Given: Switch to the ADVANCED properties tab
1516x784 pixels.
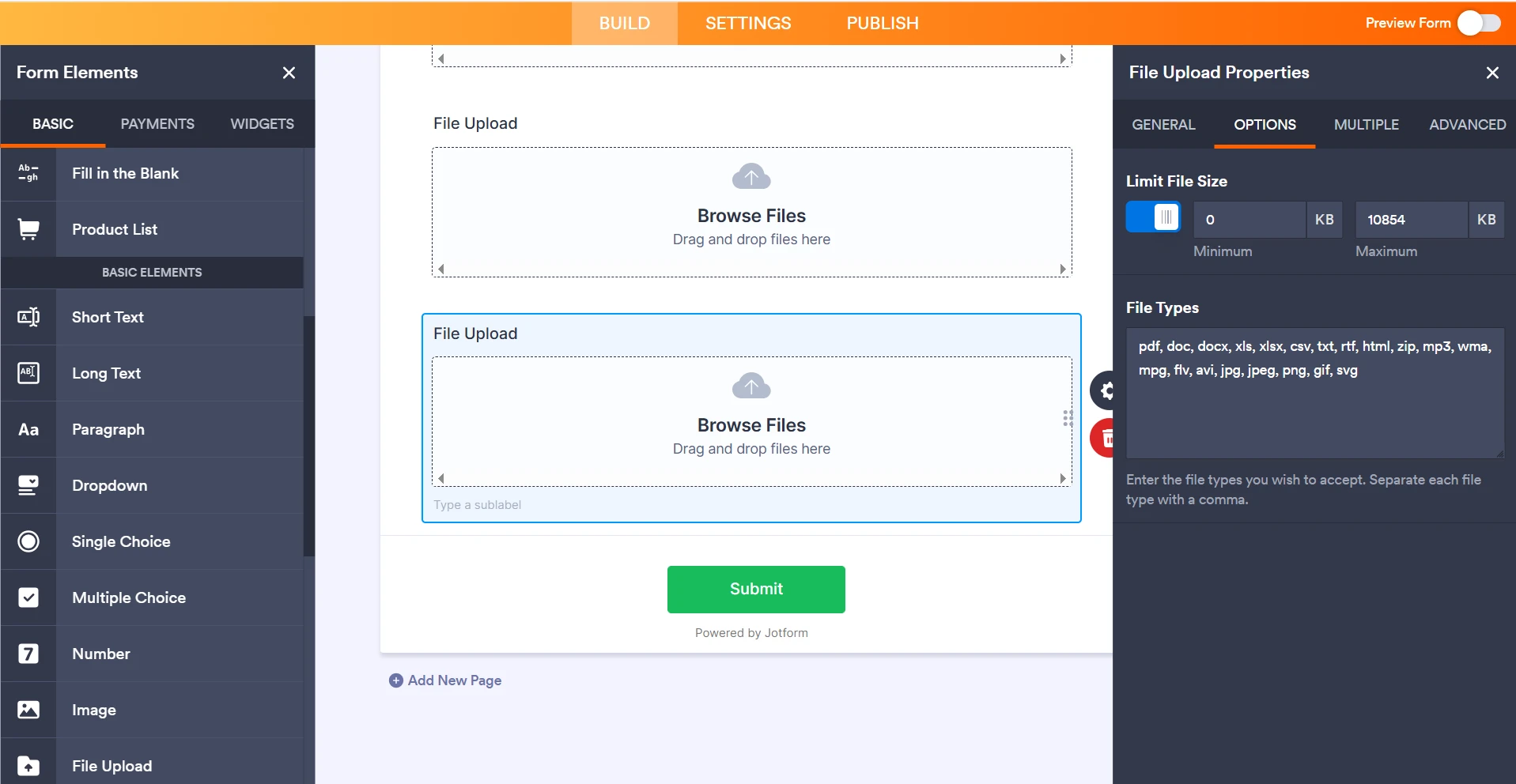Looking at the screenshot, I should click(x=1467, y=124).
